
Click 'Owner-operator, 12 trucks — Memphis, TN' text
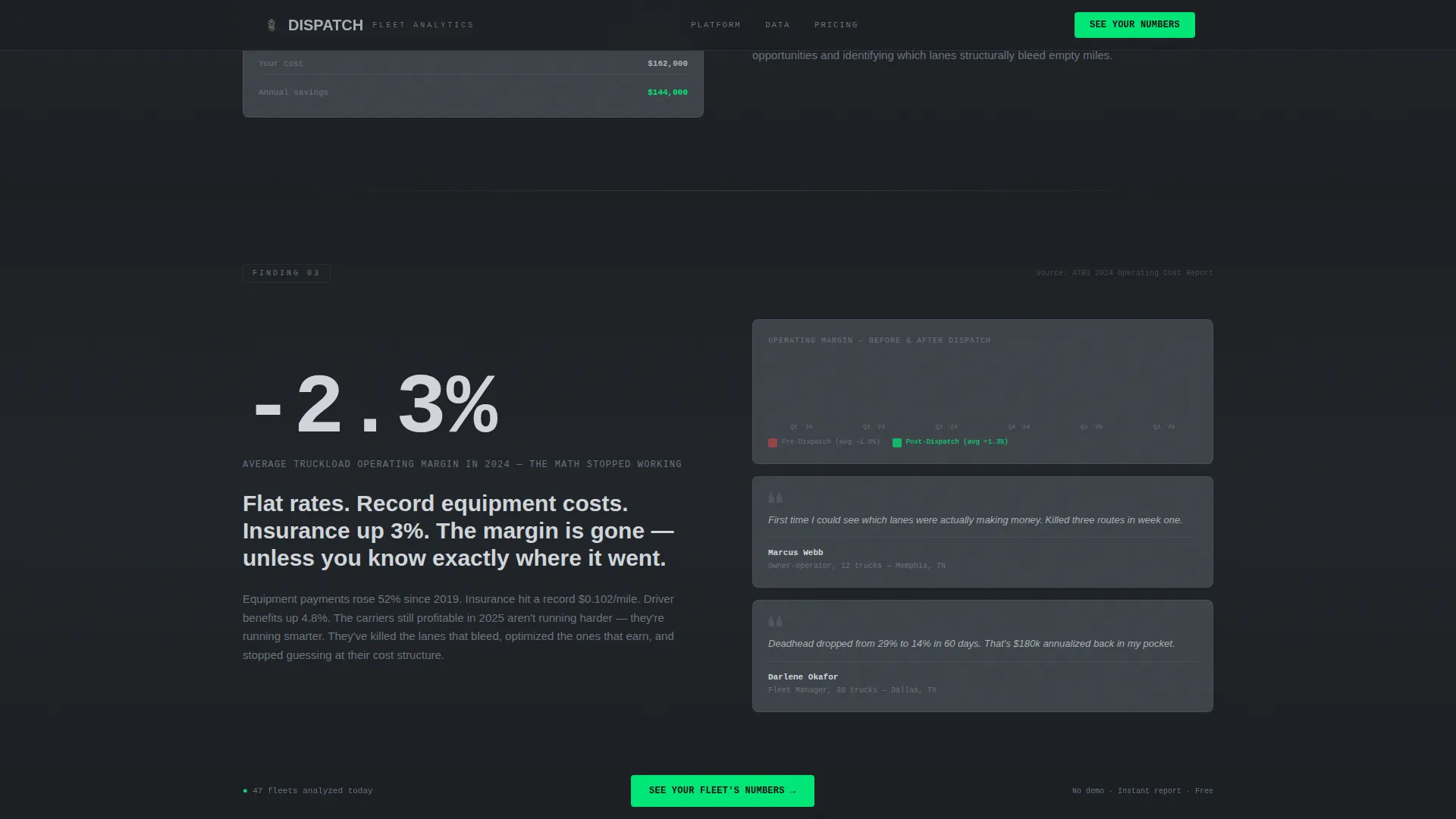click(x=856, y=566)
